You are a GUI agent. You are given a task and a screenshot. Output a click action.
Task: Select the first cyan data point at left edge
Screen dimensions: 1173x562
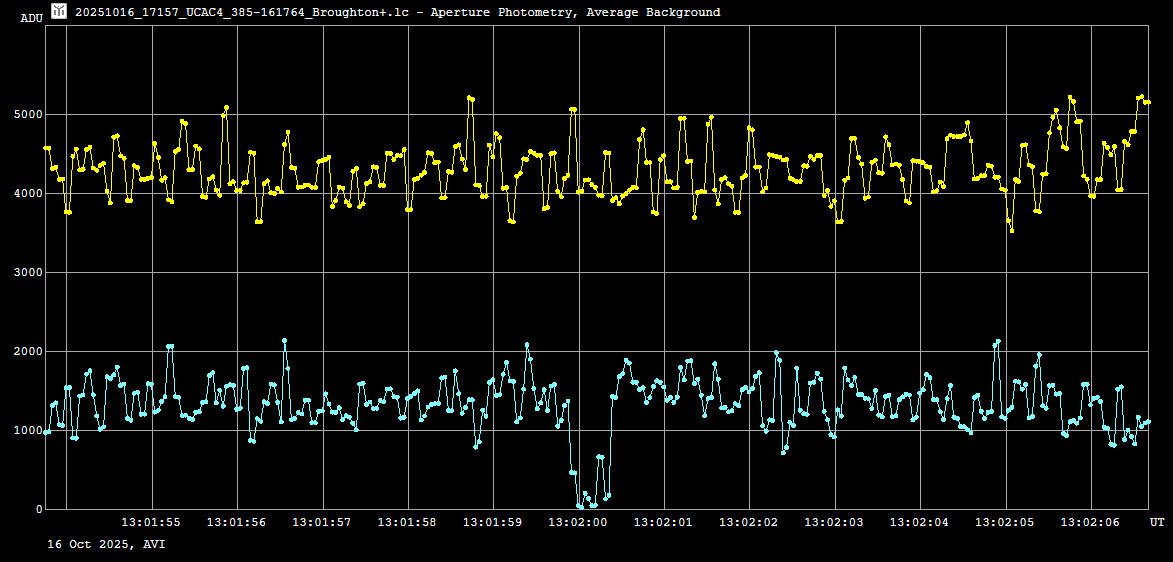[46, 432]
